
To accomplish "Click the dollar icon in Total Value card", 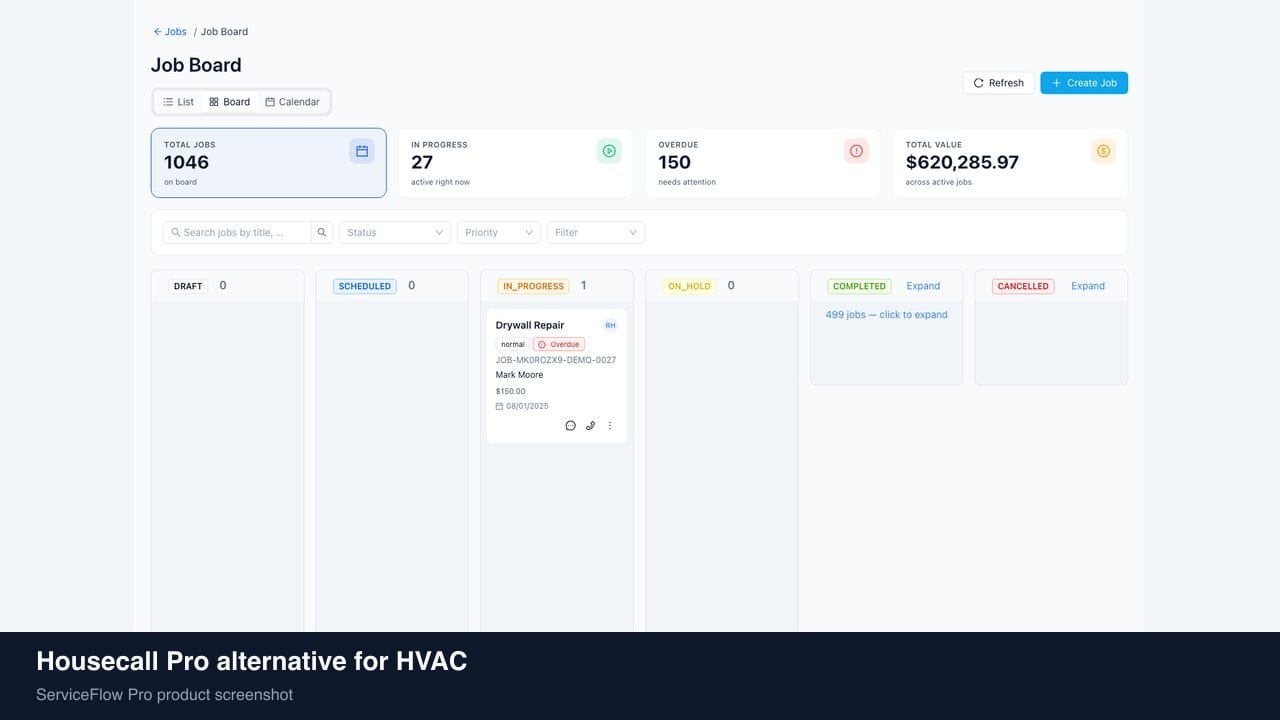I will point(1103,151).
